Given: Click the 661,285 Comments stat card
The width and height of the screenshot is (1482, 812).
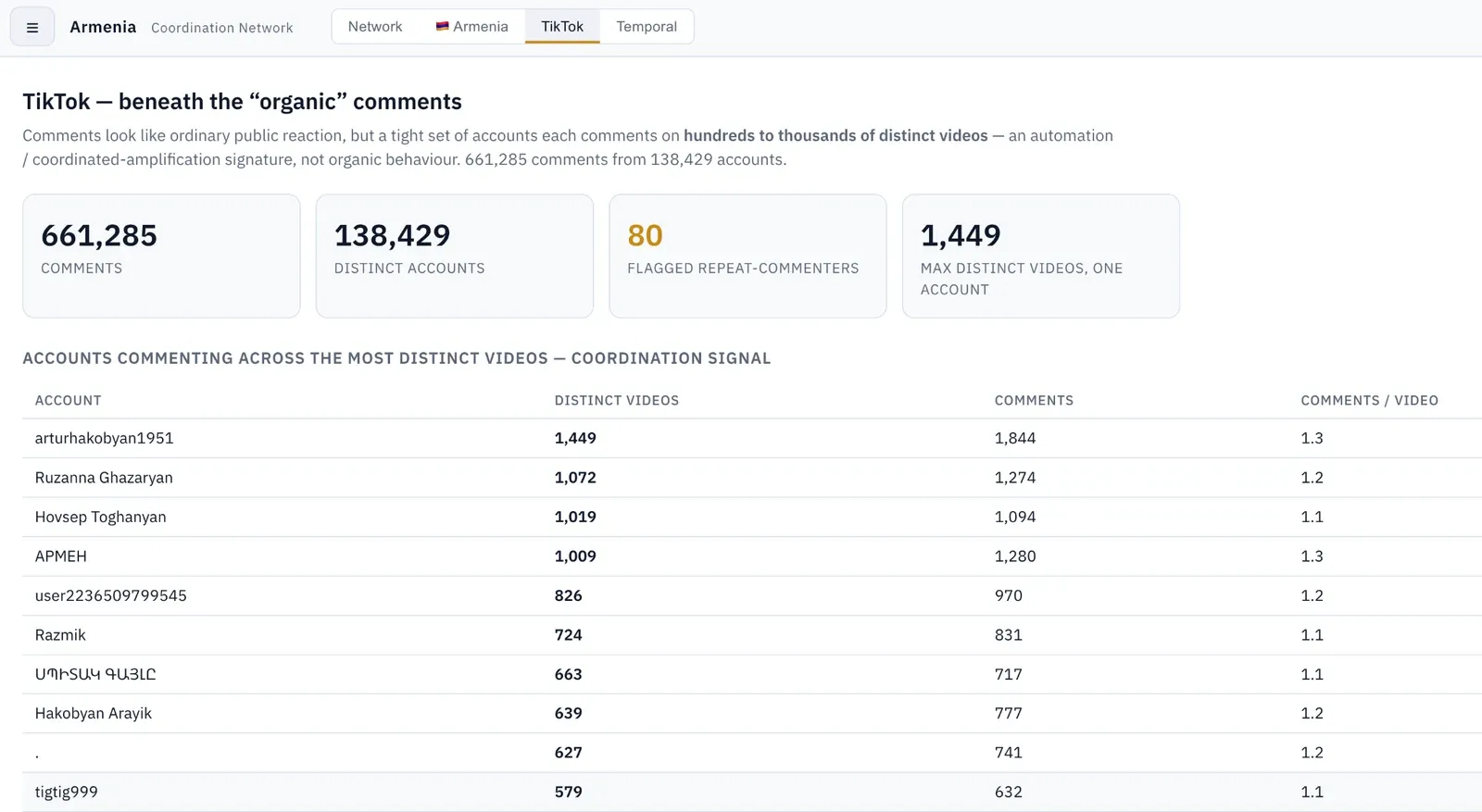Looking at the screenshot, I should (x=161, y=256).
